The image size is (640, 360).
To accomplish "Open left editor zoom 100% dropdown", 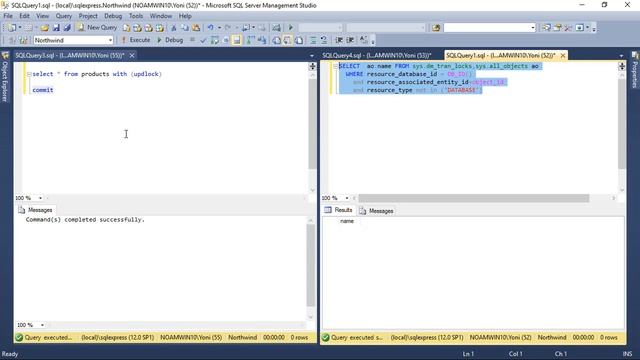I will 40,198.
